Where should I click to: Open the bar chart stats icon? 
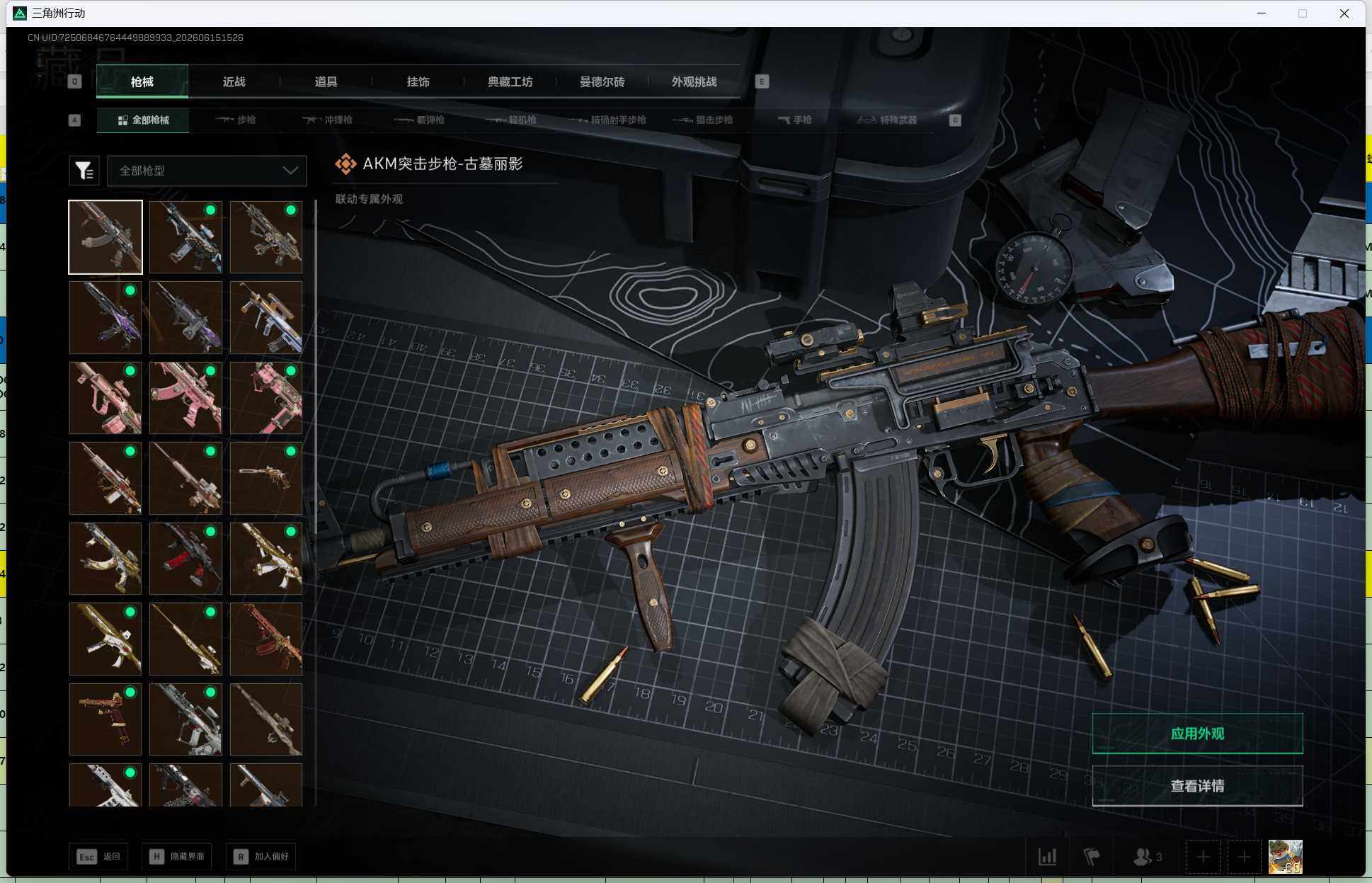(x=1047, y=857)
